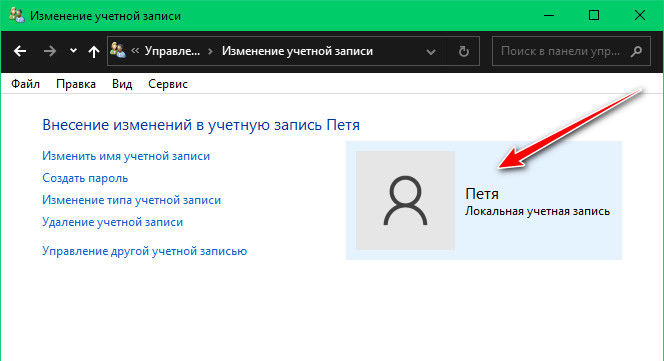Click the Петя account name

tap(481, 194)
